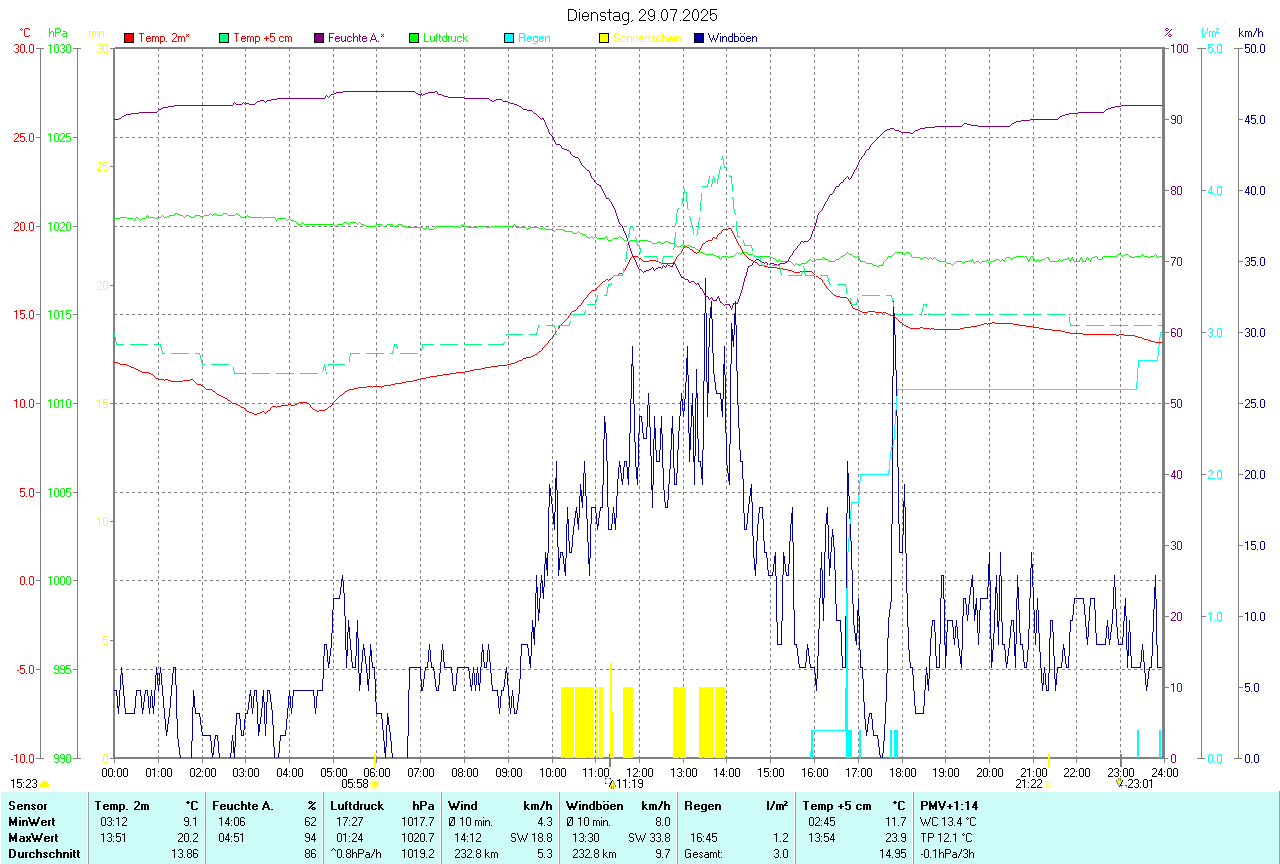Click the chart title Dienstag, 29.07.2025
The image size is (1280, 864).
(x=641, y=15)
